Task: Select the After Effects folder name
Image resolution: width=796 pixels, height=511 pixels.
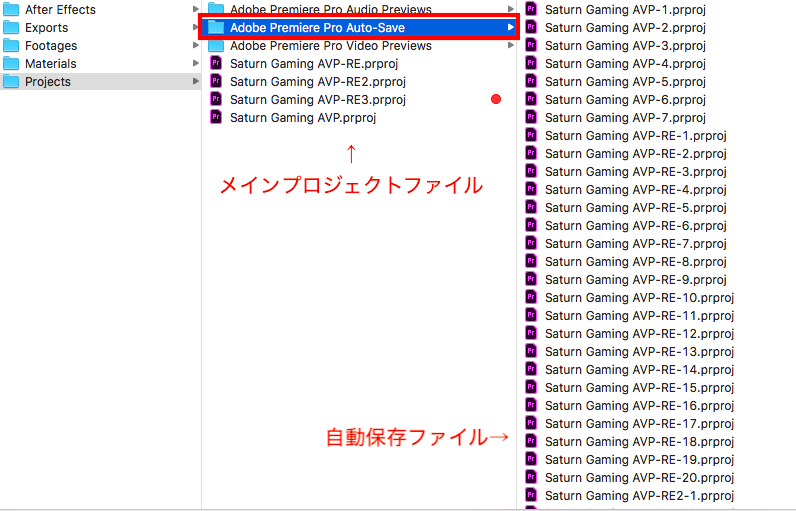Action: [x=60, y=10]
